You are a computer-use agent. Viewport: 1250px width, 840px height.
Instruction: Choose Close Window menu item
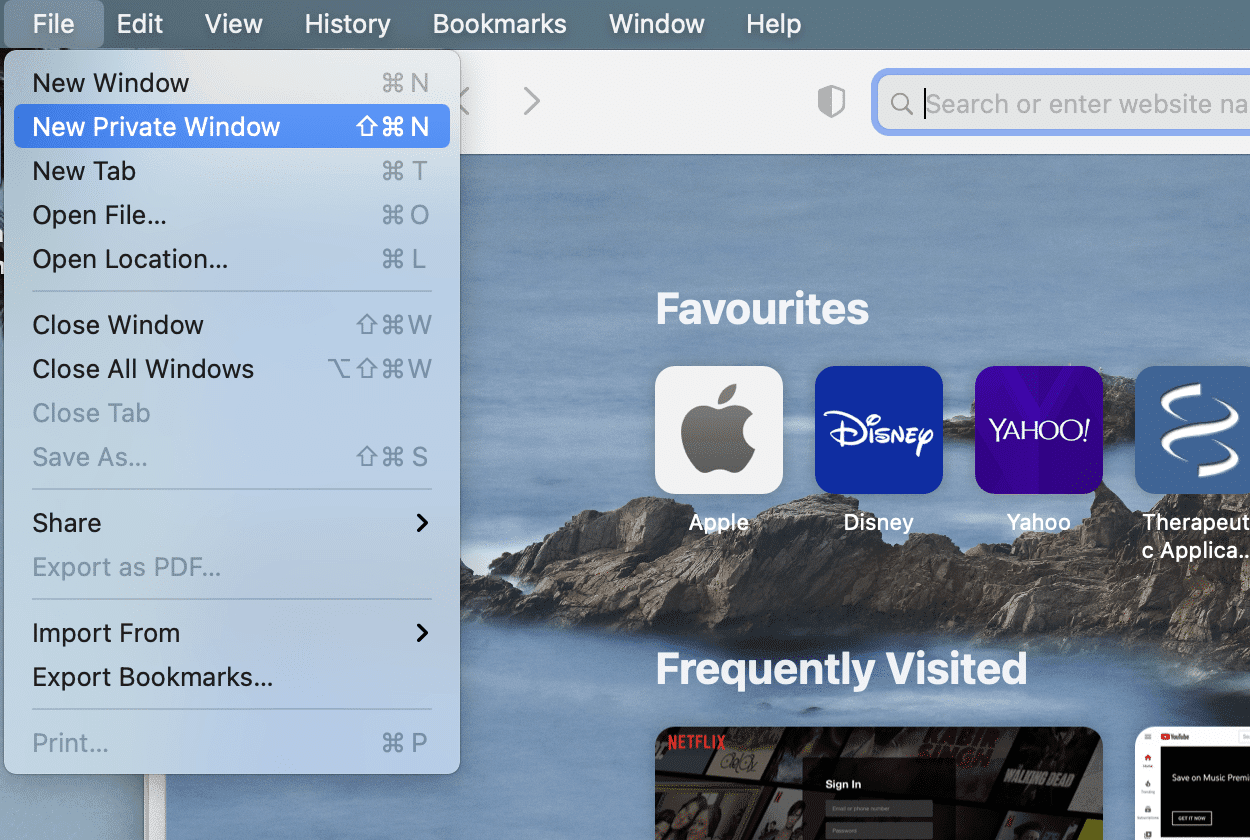232,325
